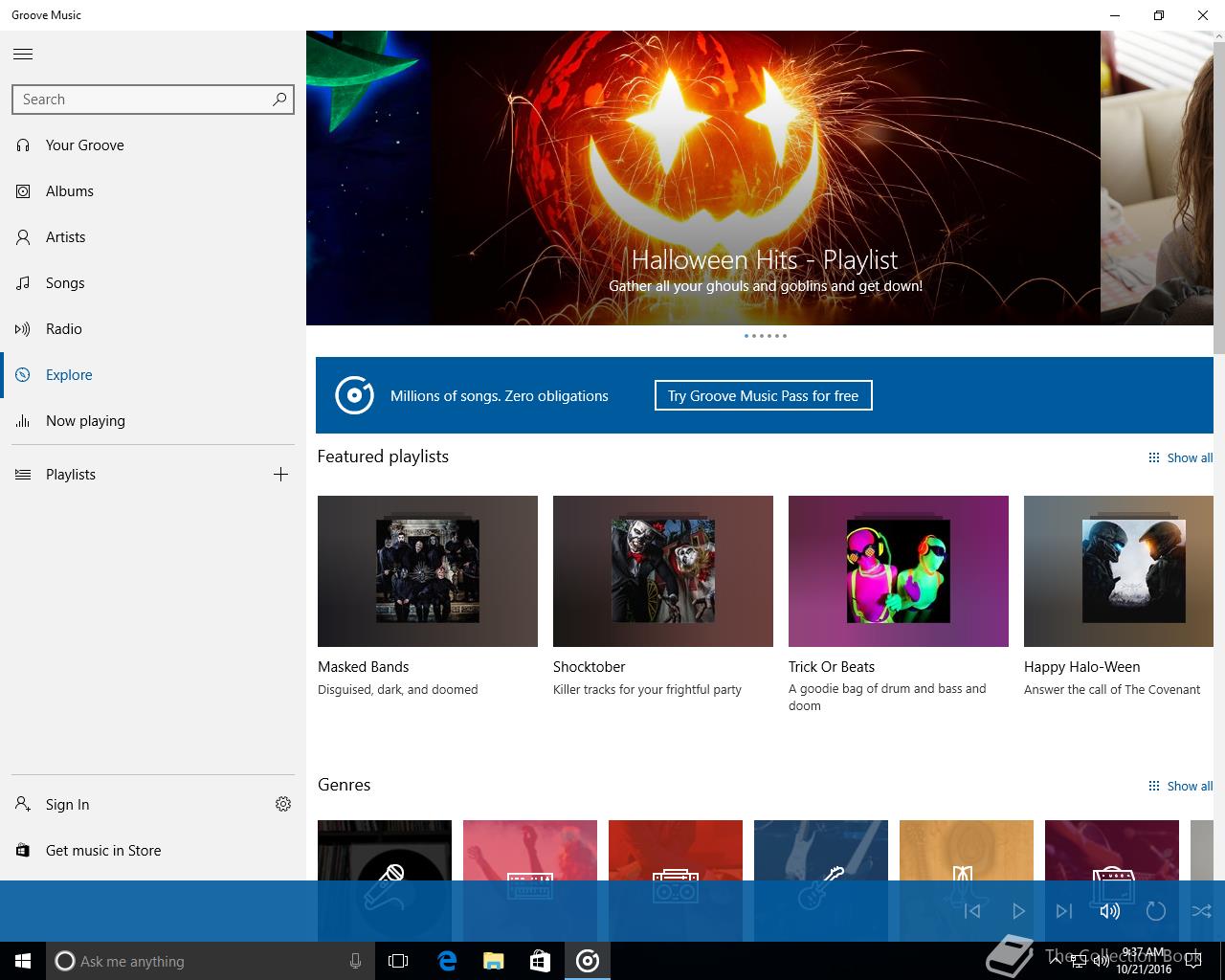The height and width of the screenshot is (980, 1225).
Task: Click the Groove Music taskbar icon
Action: point(588,961)
